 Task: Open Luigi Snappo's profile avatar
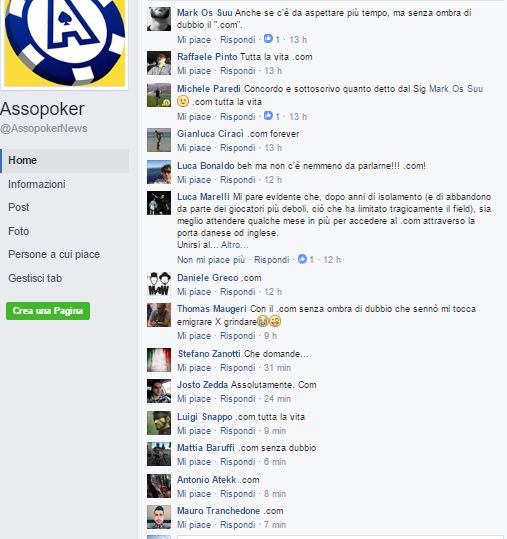coord(159,423)
